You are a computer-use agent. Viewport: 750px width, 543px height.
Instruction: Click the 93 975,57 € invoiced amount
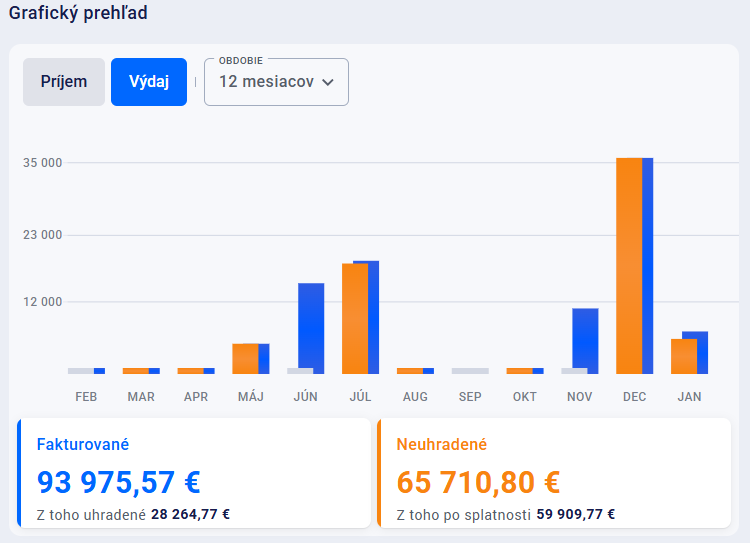coord(118,482)
